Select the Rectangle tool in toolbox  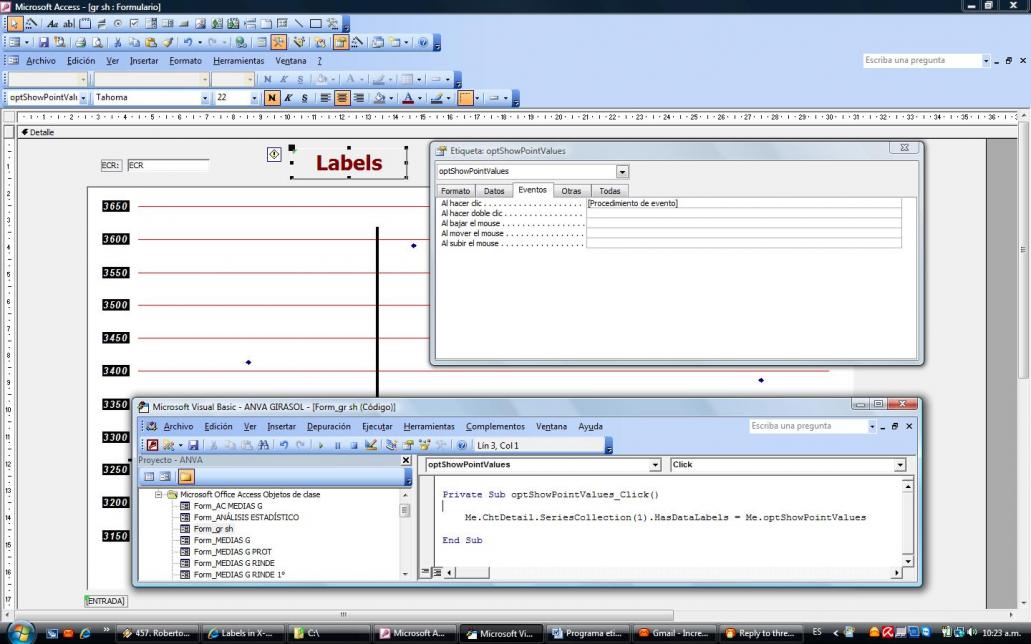(316, 24)
